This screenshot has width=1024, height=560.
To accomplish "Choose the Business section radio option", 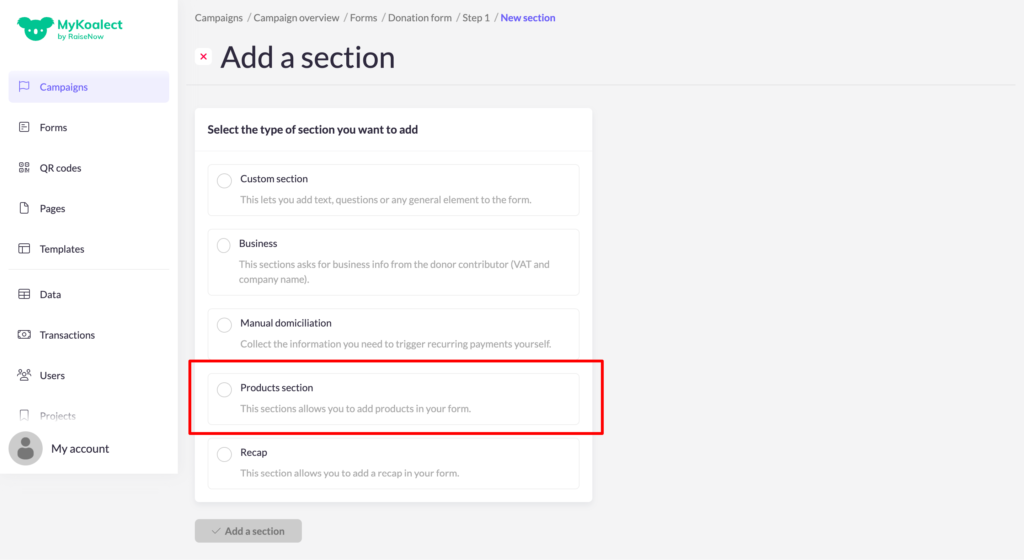I will 224,245.
